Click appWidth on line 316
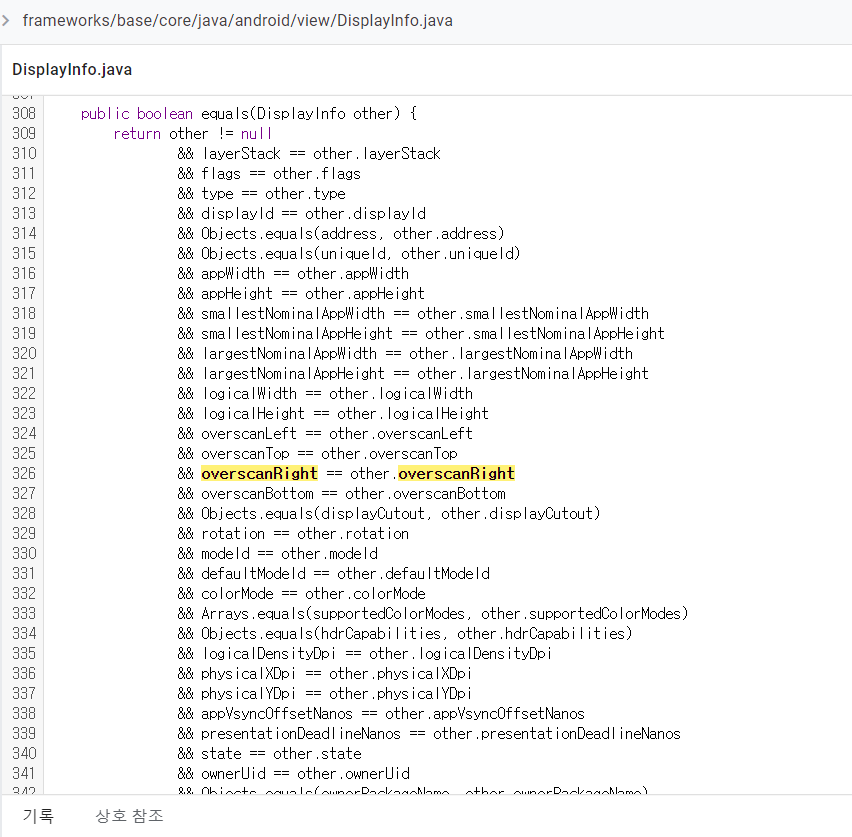Image resolution: width=852 pixels, height=837 pixels. 233,274
